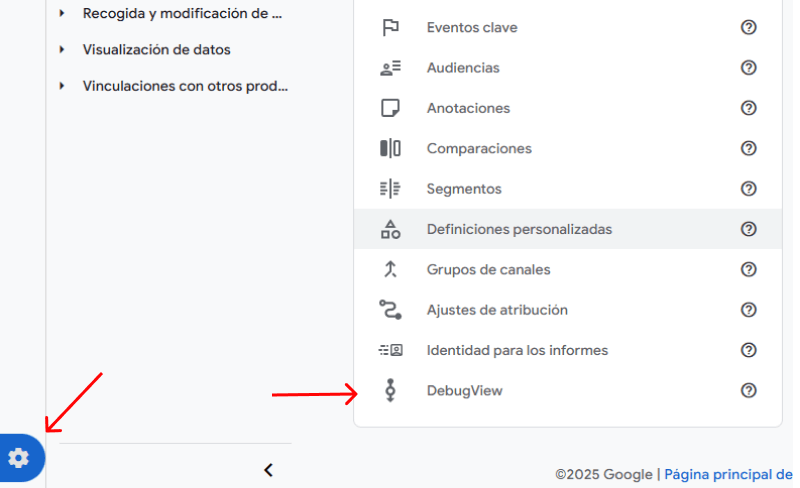Open the Anotaciones menu entry
The height and width of the screenshot is (488, 800).
click(x=568, y=108)
